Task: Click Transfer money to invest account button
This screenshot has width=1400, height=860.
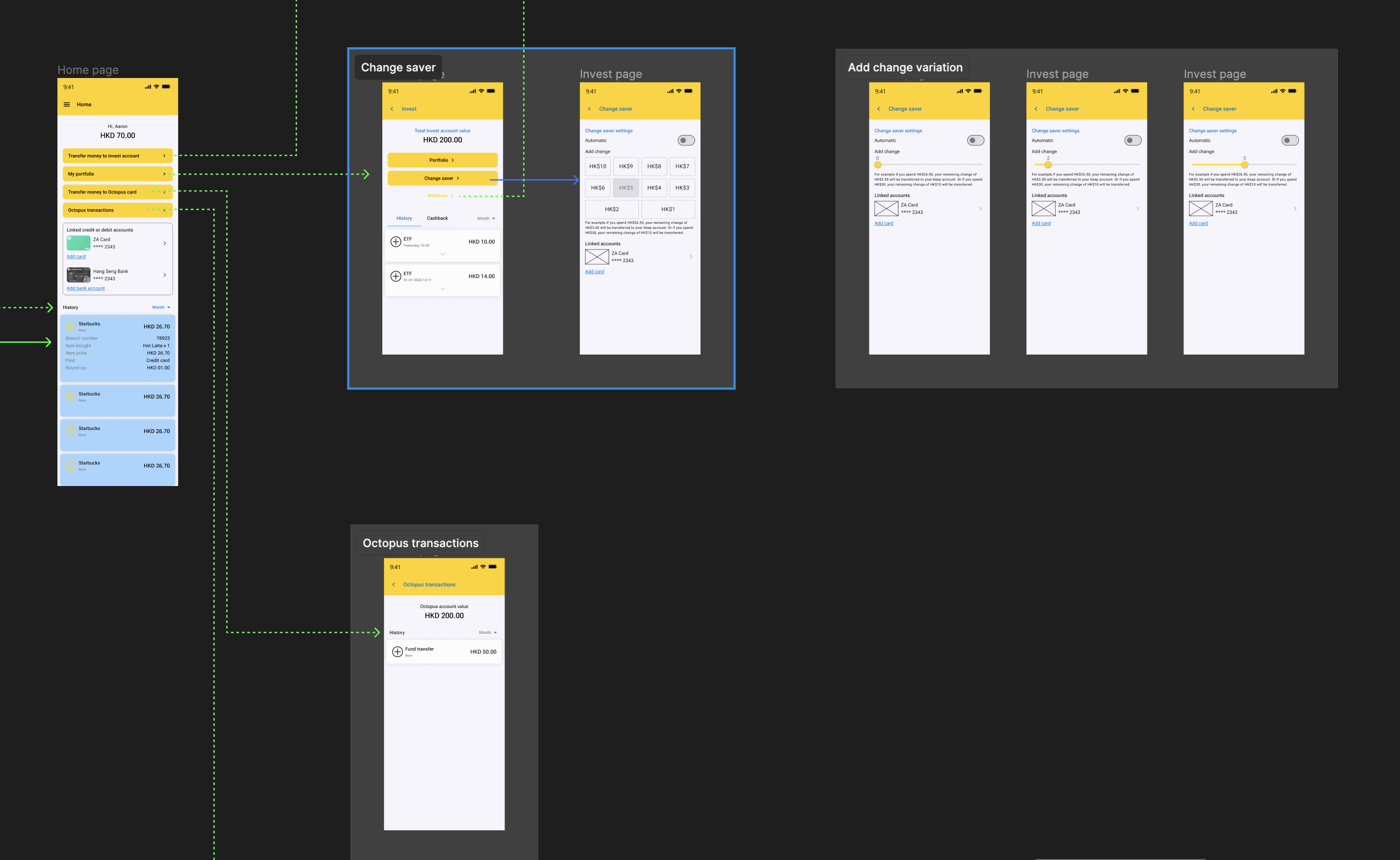Action: [x=117, y=156]
